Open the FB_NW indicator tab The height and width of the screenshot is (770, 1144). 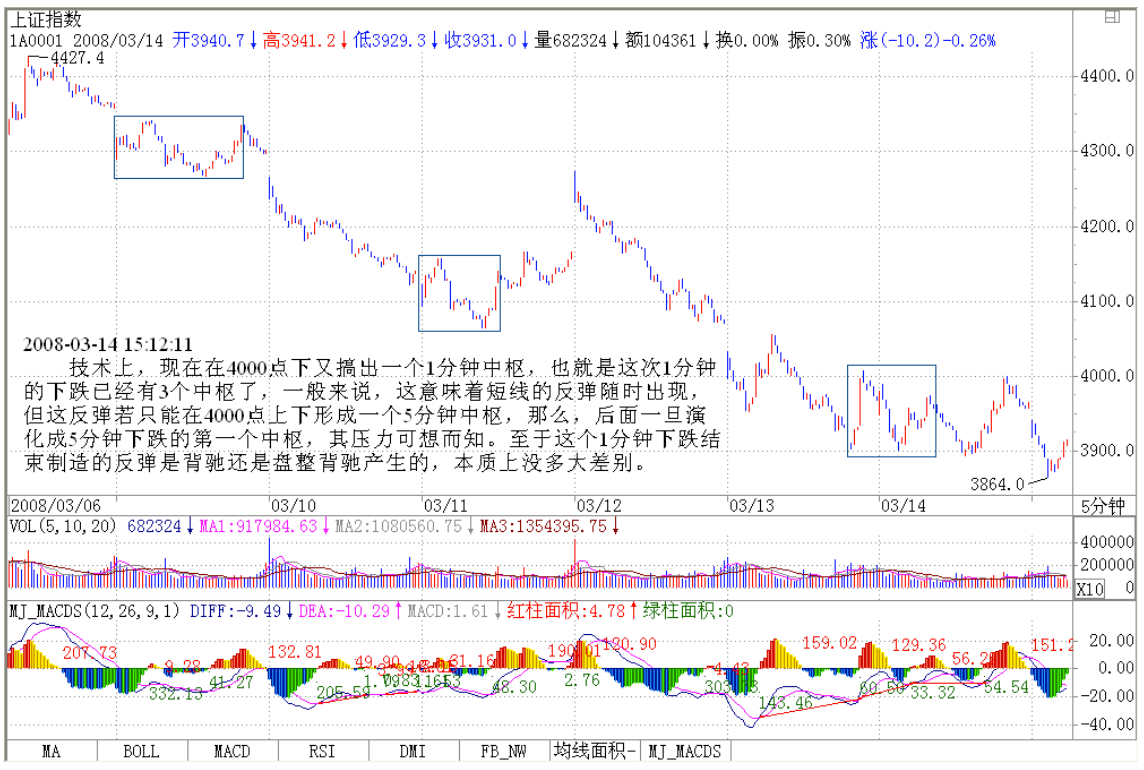[x=503, y=751]
